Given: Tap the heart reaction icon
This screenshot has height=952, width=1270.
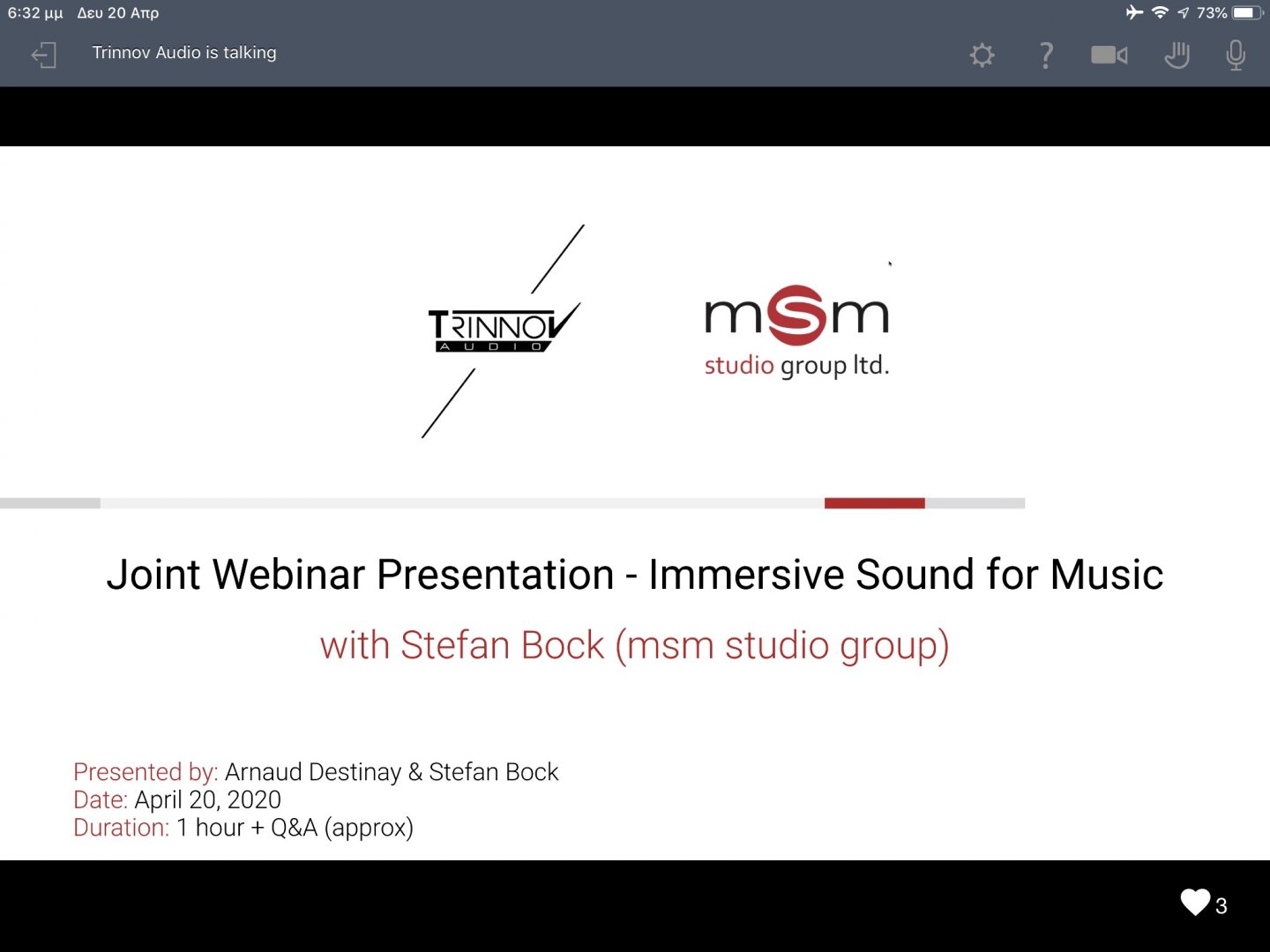Looking at the screenshot, I should pyautogui.click(x=1195, y=903).
